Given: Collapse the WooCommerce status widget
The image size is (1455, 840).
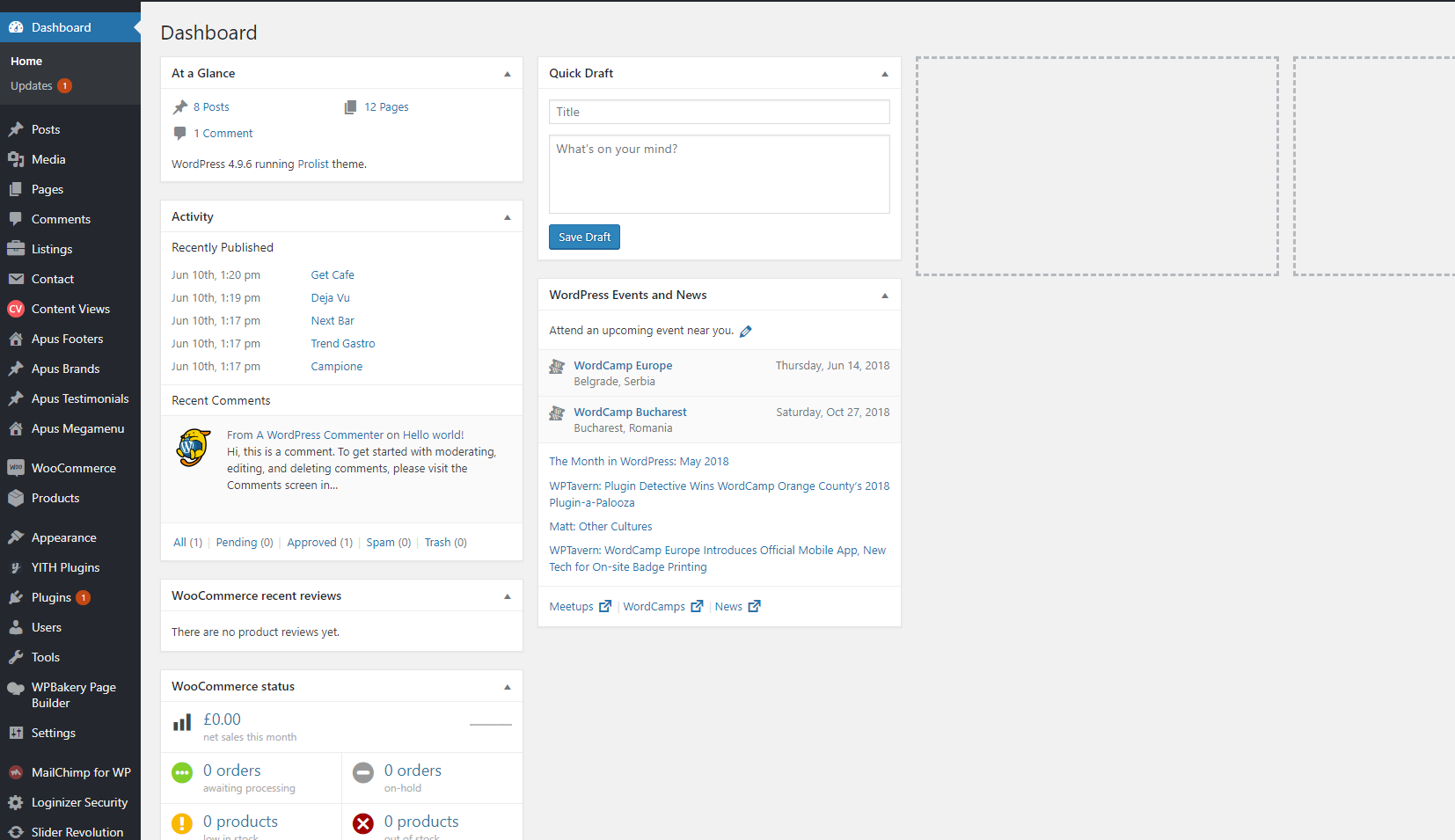Looking at the screenshot, I should point(508,687).
